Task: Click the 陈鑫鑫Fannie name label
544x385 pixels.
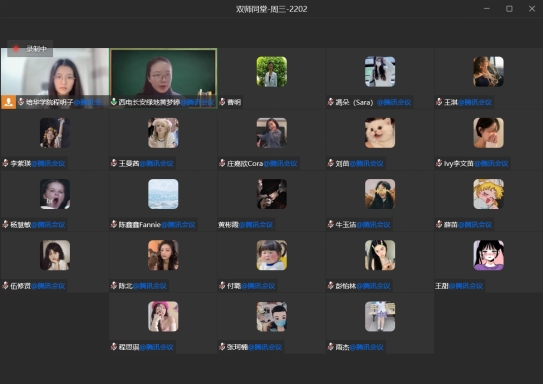Action: [140, 225]
